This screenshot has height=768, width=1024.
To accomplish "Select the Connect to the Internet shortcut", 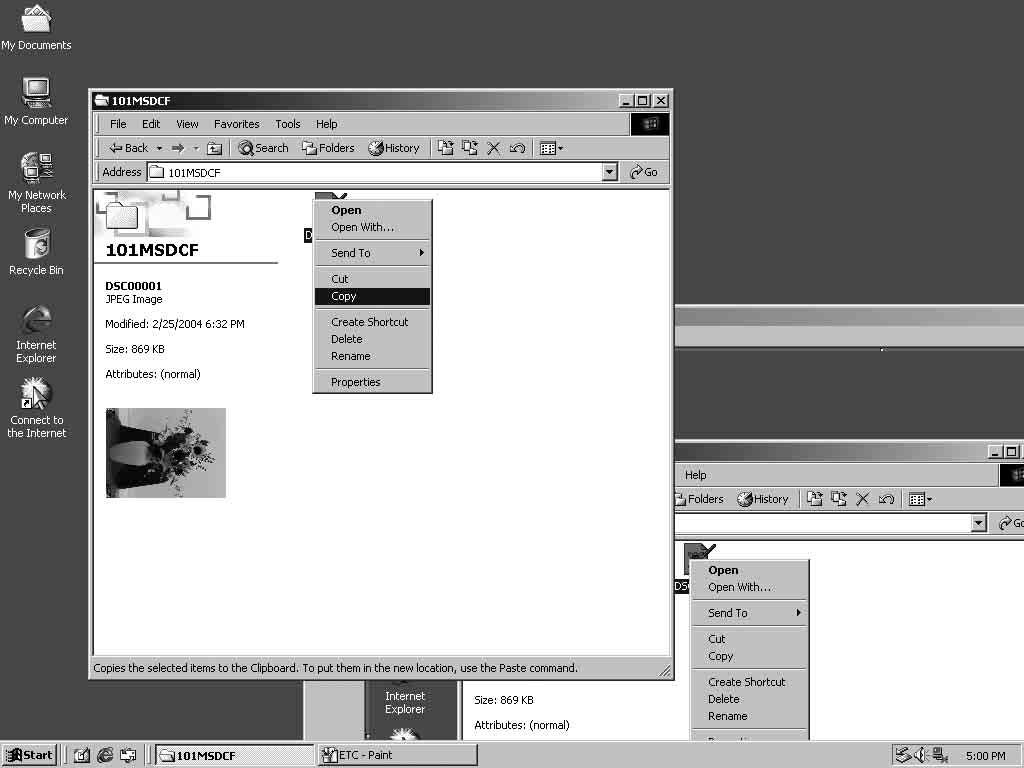I will [x=37, y=408].
